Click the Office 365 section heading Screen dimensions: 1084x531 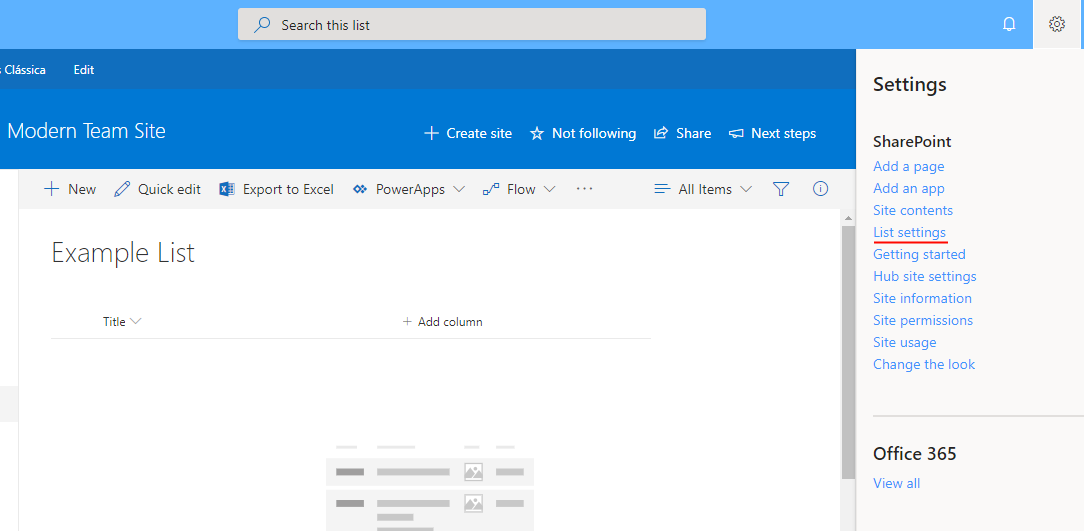915,454
